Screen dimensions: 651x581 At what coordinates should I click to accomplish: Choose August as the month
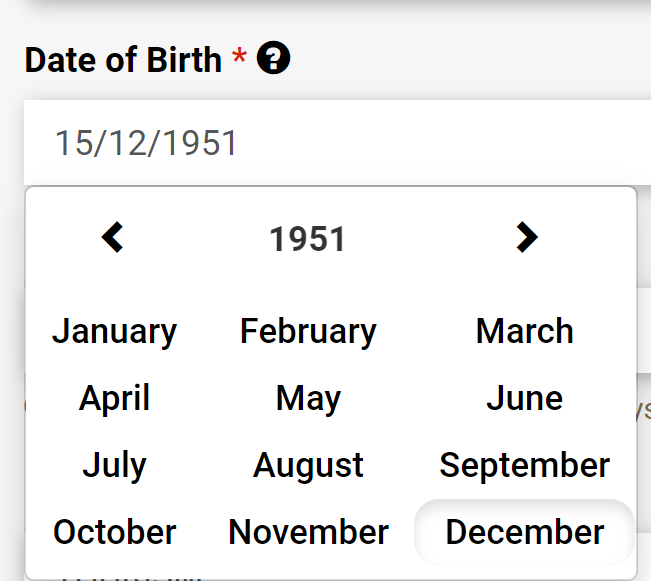click(308, 465)
